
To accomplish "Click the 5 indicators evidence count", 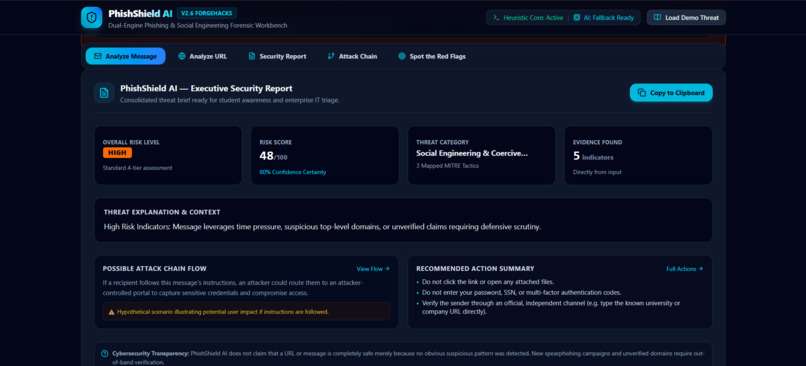I will point(593,156).
